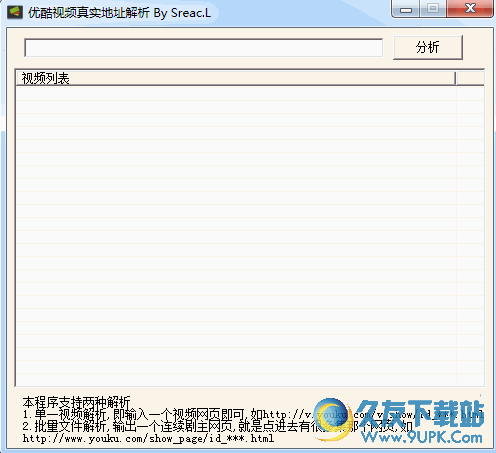The width and height of the screenshot is (496, 453).
Task: Click the instruction line starting 1.单一视频解析
Action: [253, 415]
